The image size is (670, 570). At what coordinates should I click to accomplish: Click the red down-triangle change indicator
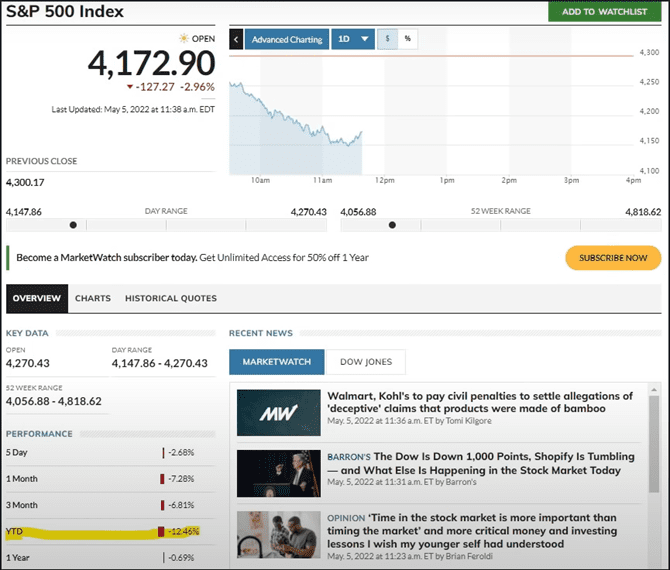point(130,86)
